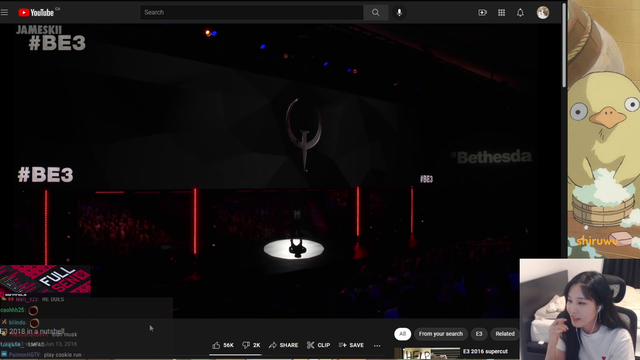
Task: Click the page vertical scrollbar
Action: click(564, 45)
